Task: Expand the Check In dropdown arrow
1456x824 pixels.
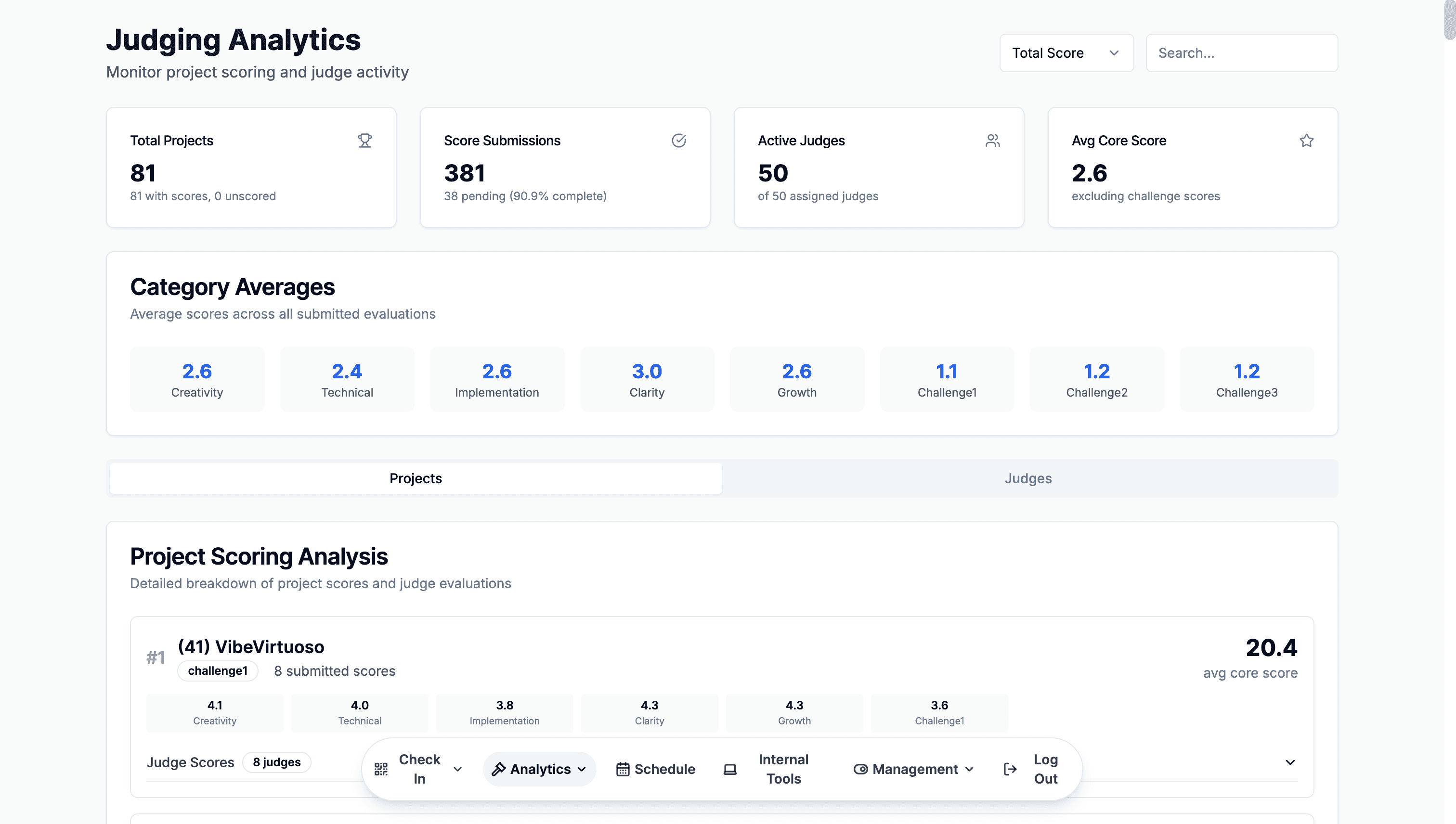Action: click(x=458, y=769)
